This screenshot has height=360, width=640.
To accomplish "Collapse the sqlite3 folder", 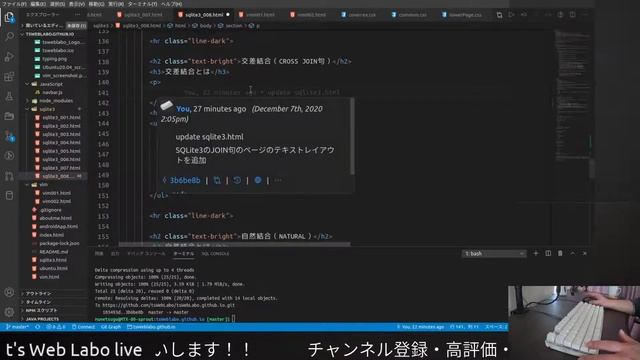I will (47, 109).
